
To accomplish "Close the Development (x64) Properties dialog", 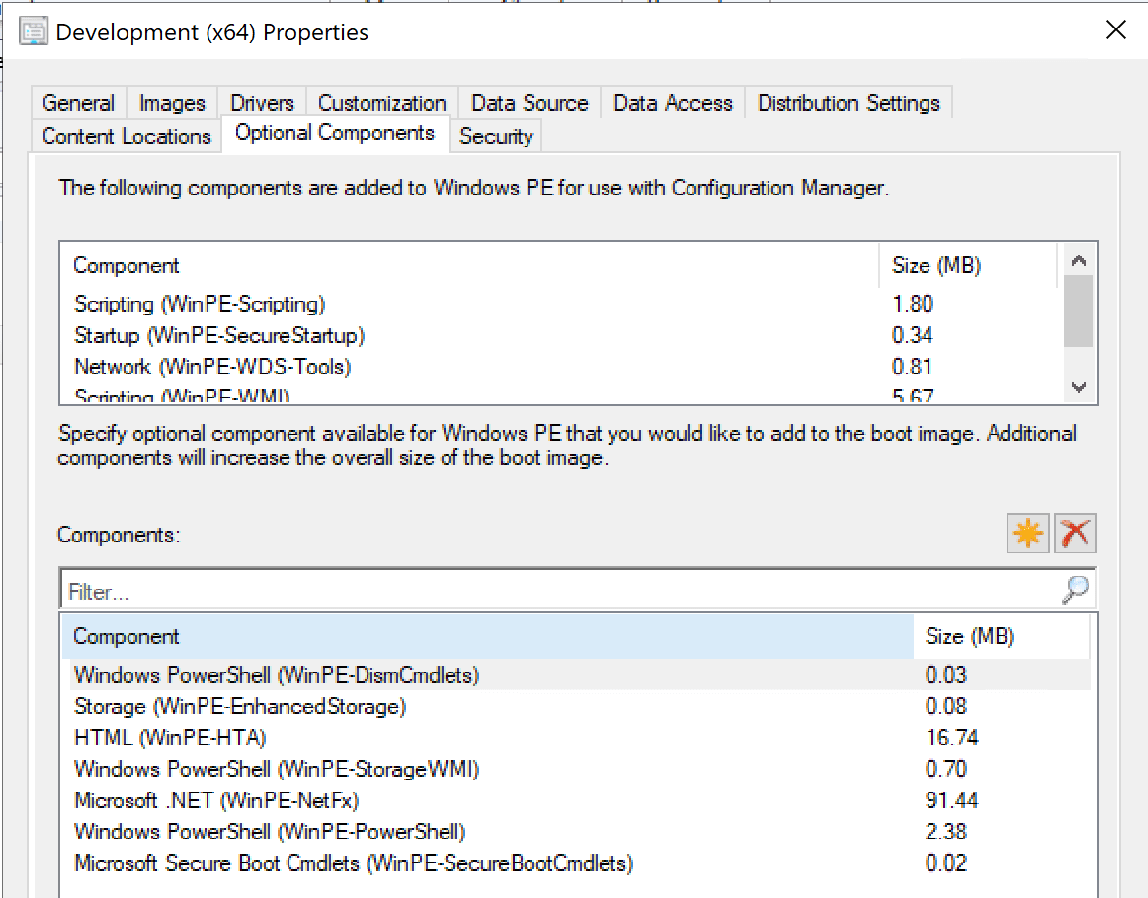I will [1115, 30].
